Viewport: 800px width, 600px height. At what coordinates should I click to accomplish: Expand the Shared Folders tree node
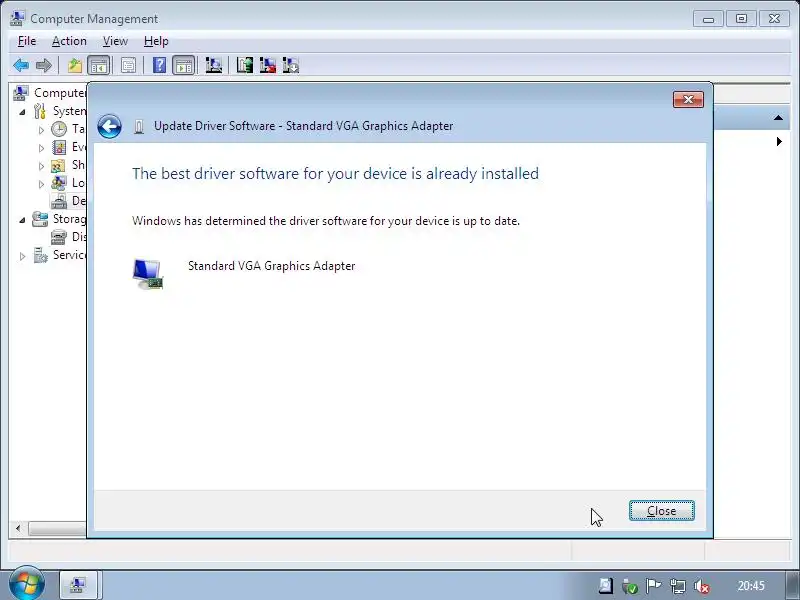pos(41,166)
